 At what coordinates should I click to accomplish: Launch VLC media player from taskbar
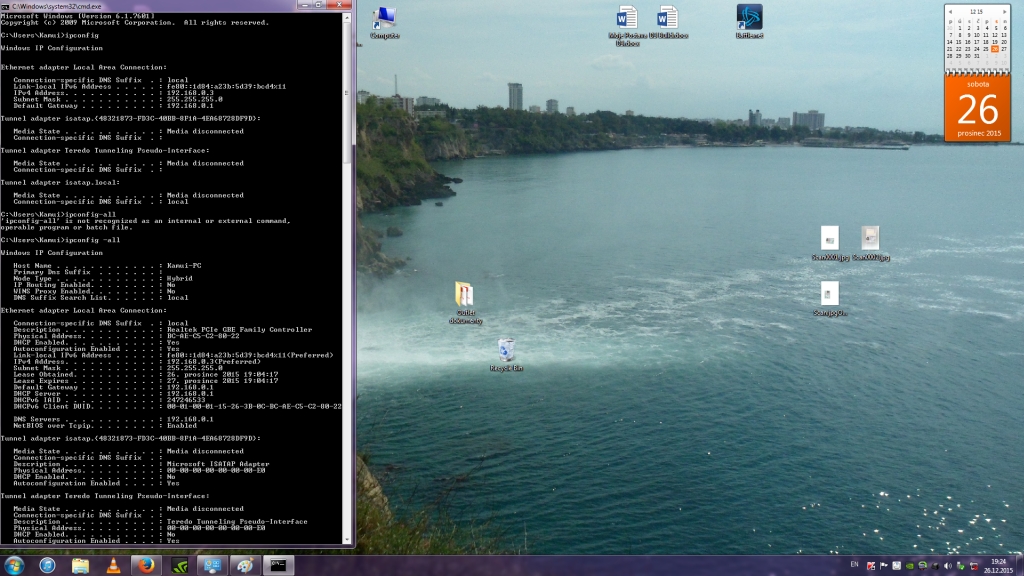[x=113, y=565]
